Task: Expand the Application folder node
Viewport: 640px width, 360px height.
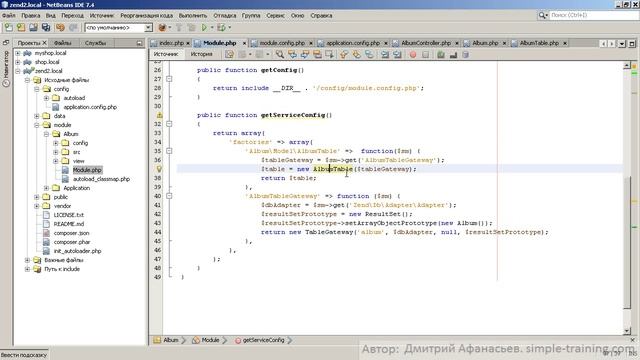Action: tap(46, 188)
